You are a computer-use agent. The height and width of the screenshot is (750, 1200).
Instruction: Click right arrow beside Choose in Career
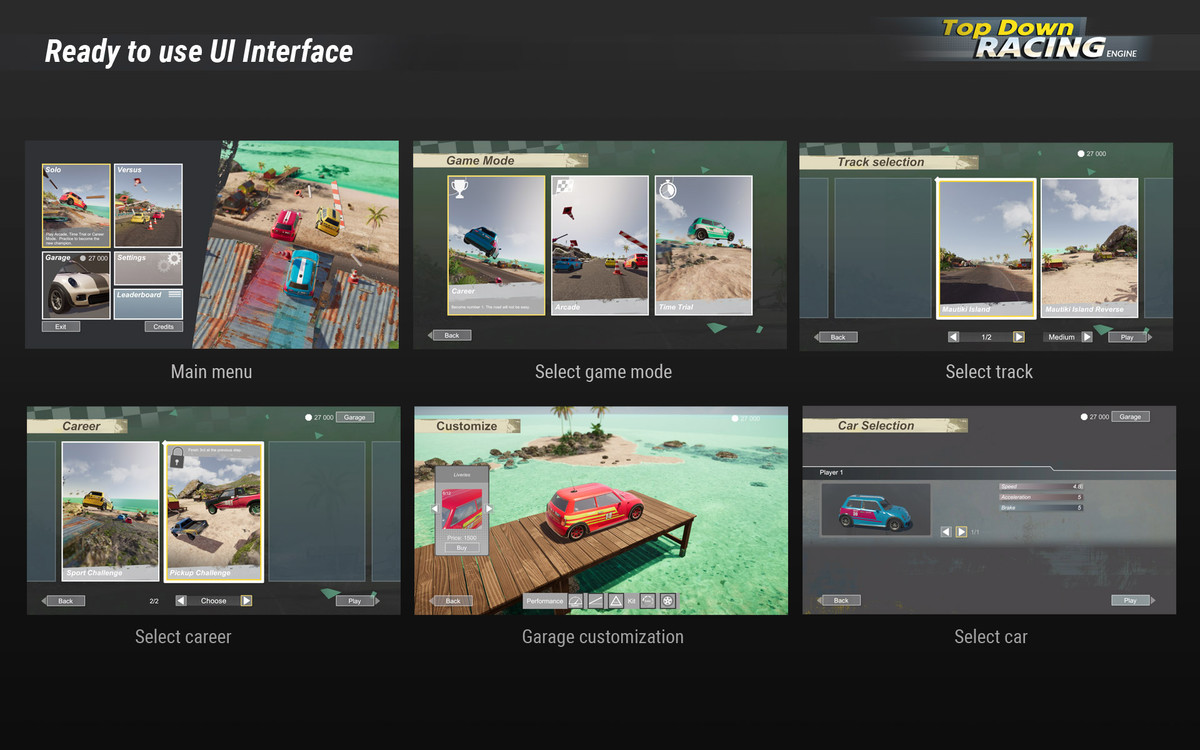(246, 601)
